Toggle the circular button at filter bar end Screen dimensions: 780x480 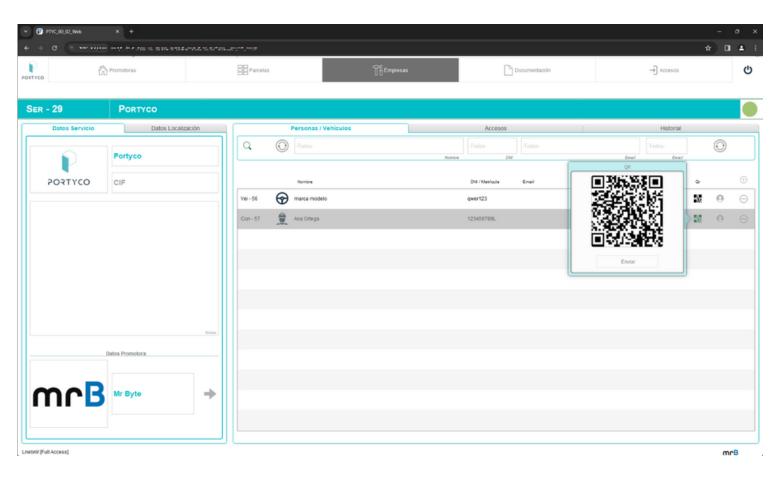pos(720,146)
